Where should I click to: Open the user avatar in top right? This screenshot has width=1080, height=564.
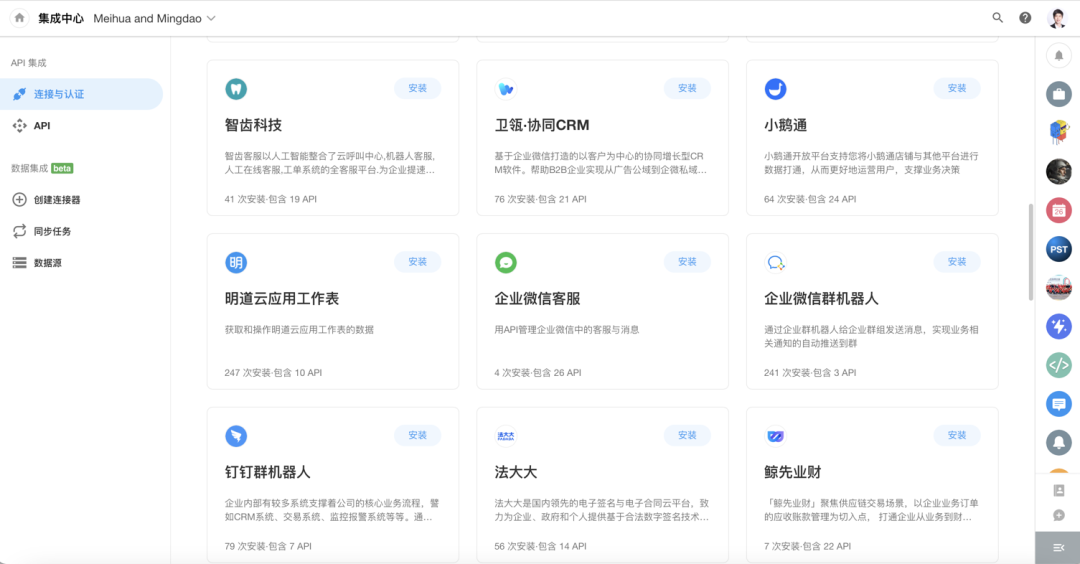[1057, 18]
